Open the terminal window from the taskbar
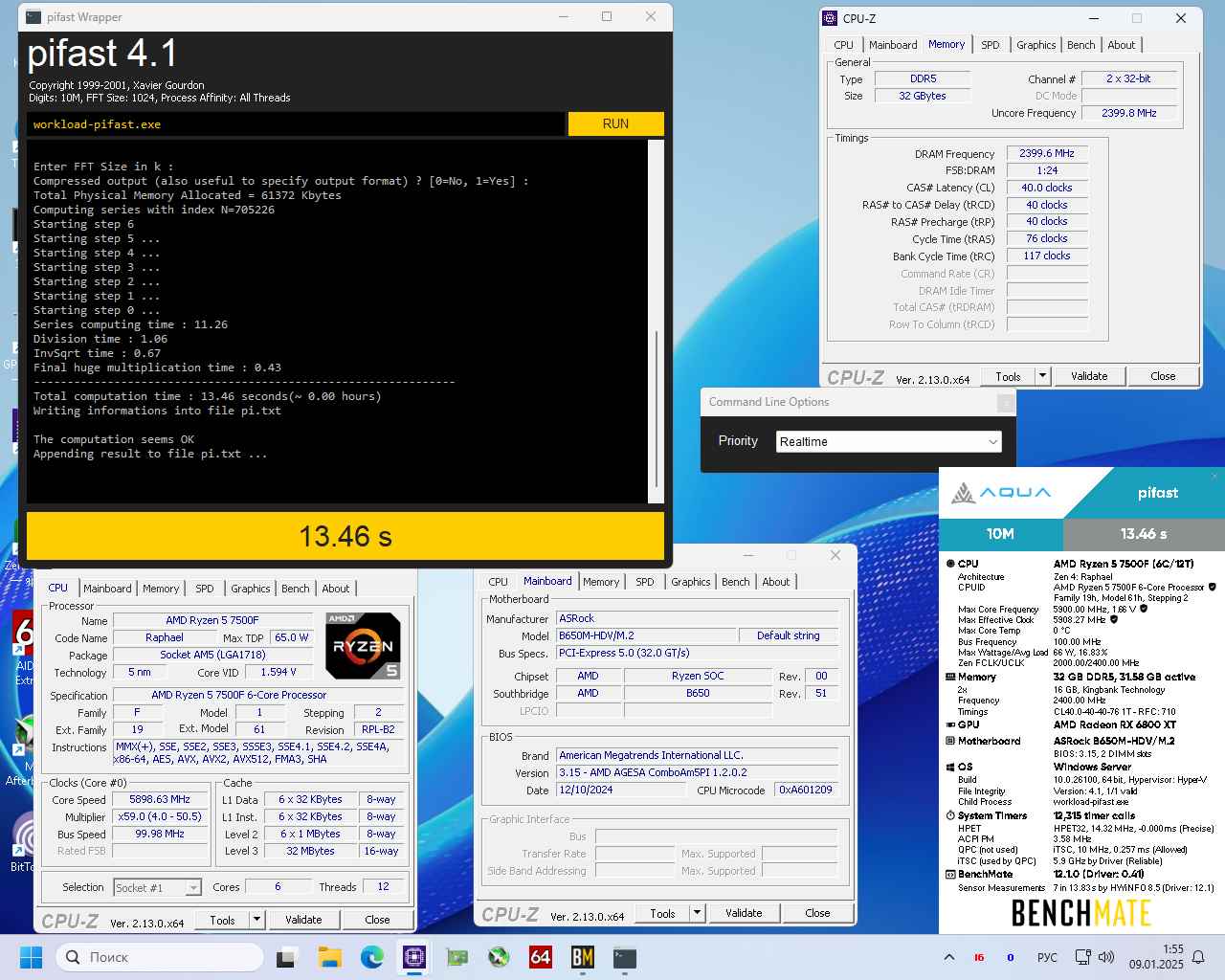This screenshot has height=980, width=1225. (x=625, y=957)
